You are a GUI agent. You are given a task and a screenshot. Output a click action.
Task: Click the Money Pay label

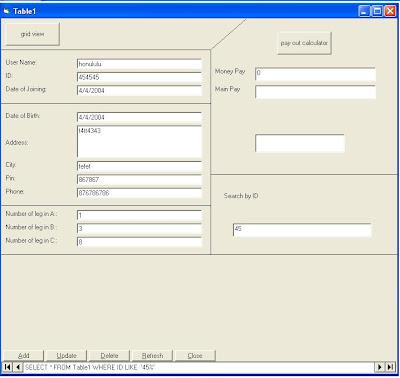pos(230,71)
